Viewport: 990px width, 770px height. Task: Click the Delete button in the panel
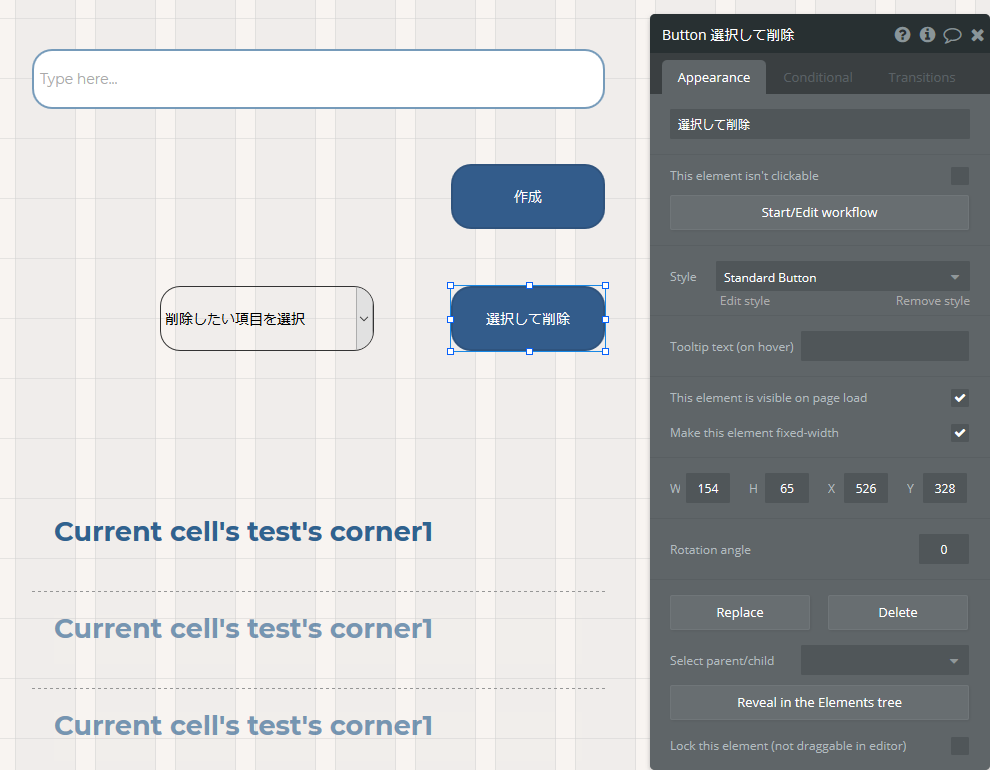coord(897,613)
